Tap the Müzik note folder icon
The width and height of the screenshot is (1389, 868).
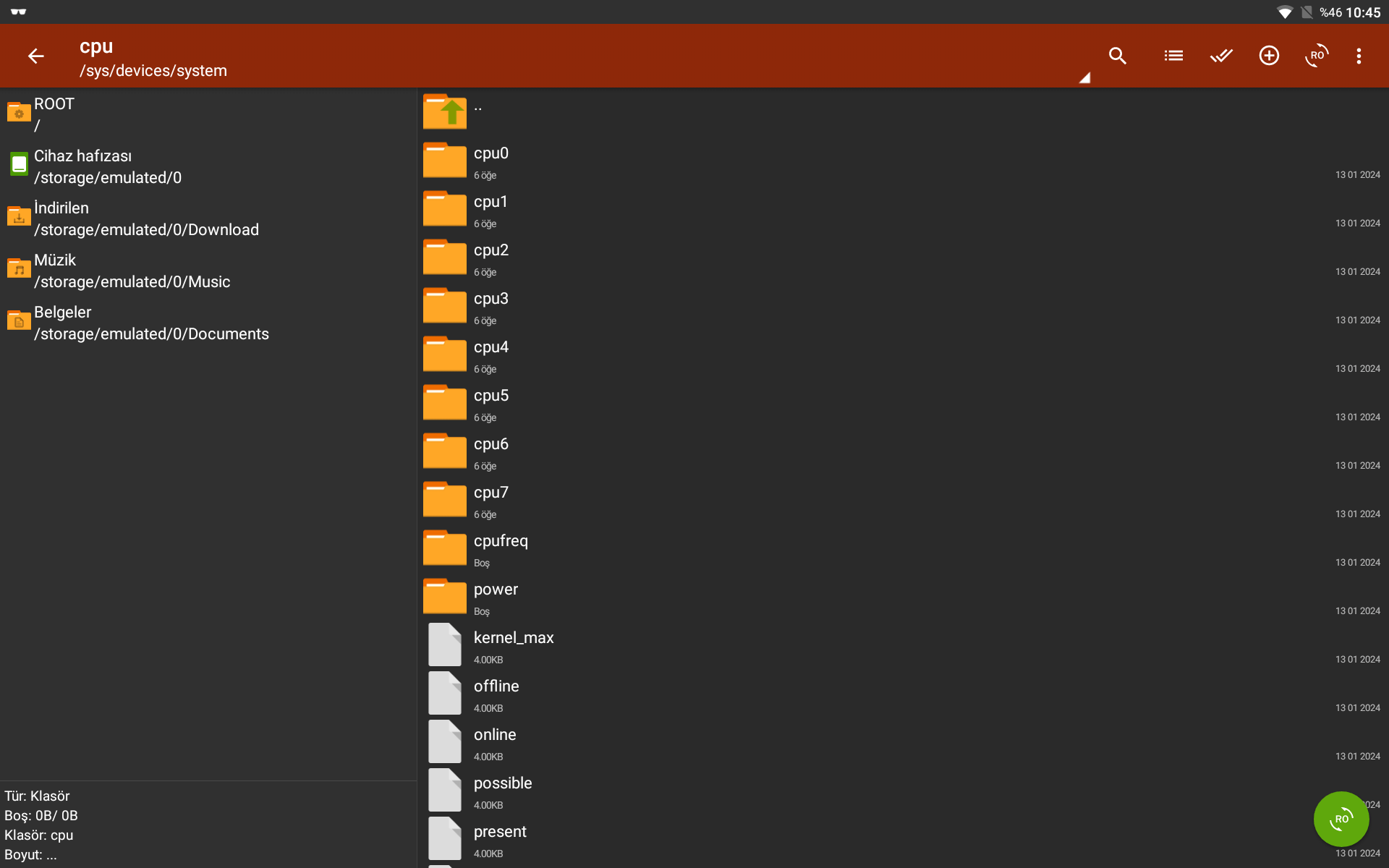click(x=19, y=268)
